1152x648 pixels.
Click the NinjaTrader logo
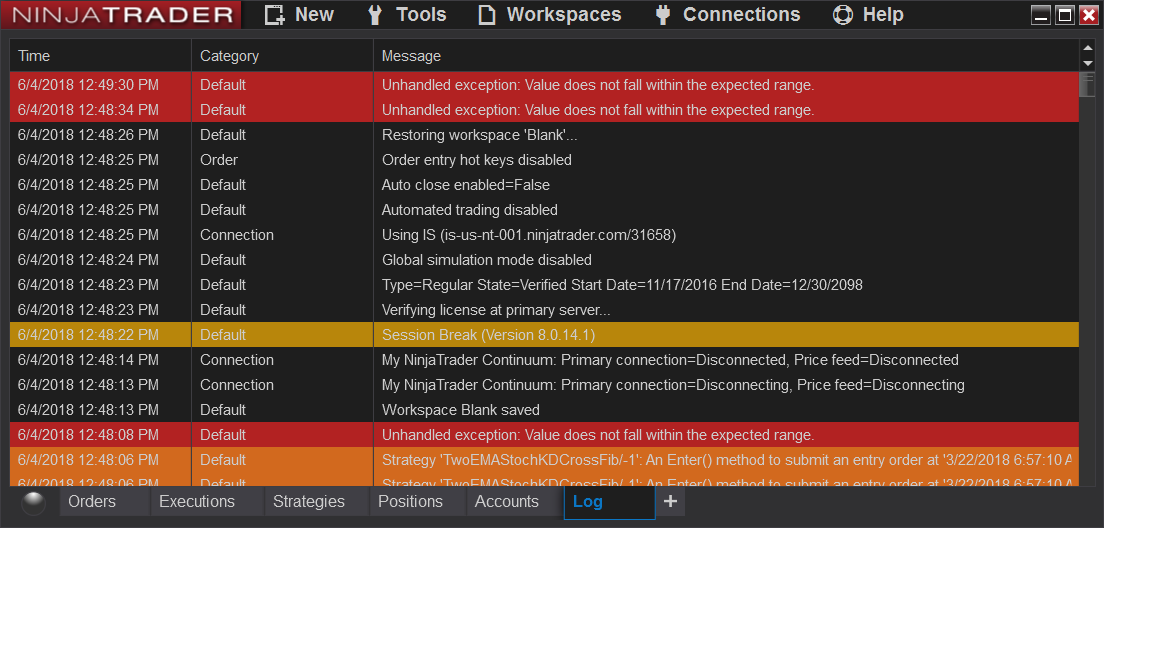click(122, 15)
